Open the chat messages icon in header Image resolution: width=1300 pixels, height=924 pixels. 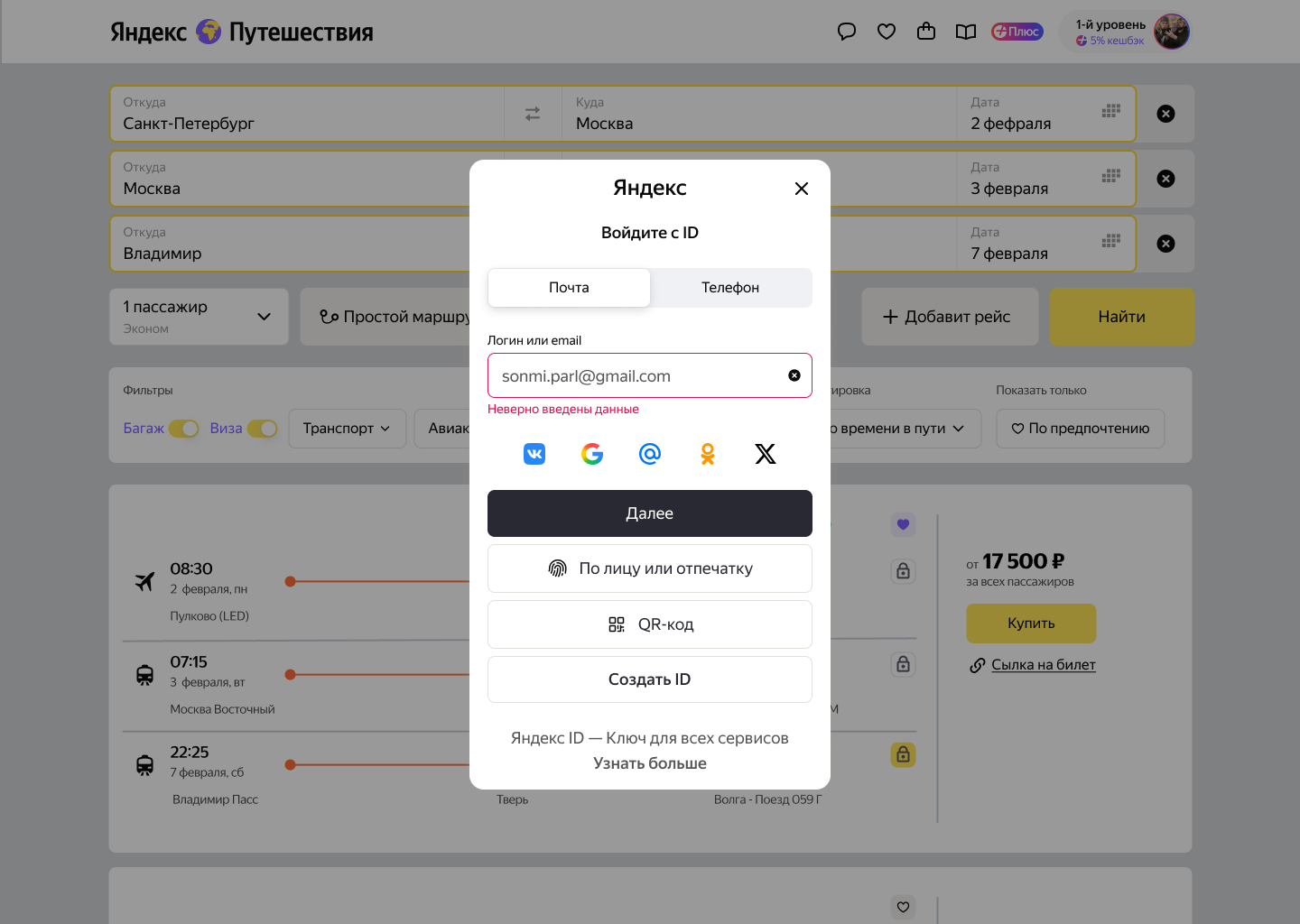tap(847, 32)
